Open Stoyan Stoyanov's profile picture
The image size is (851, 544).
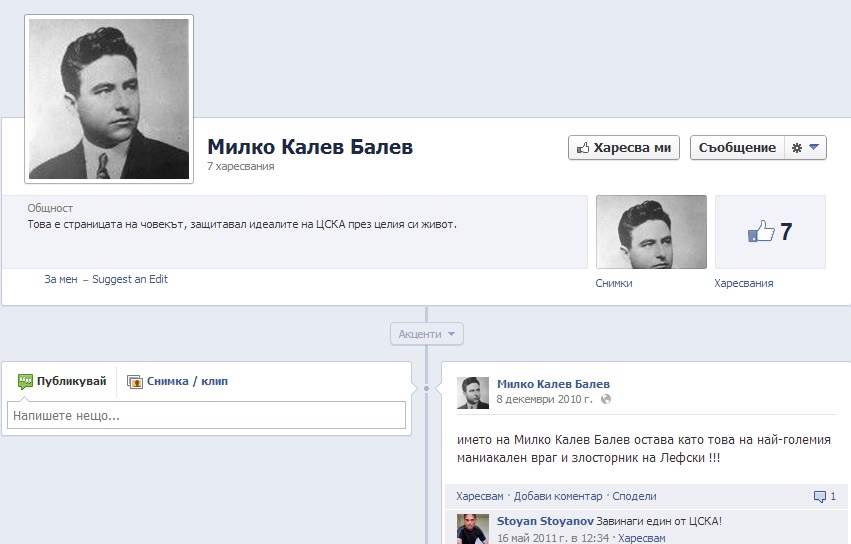pos(473,529)
